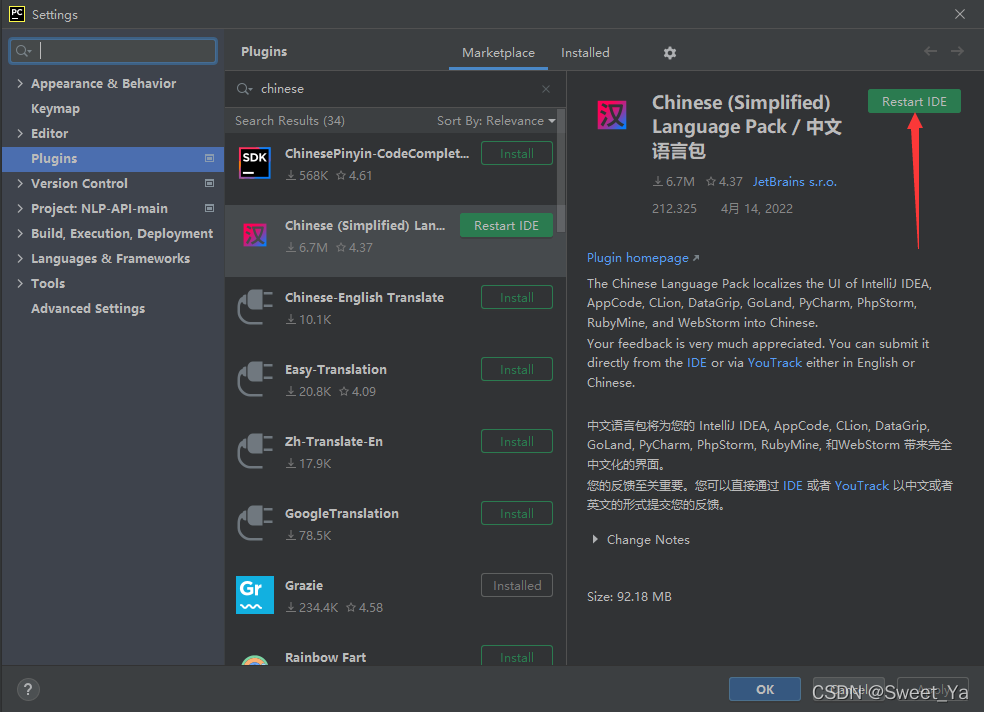Open YouTrack link in English description
984x712 pixels.
click(x=774, y=363)
